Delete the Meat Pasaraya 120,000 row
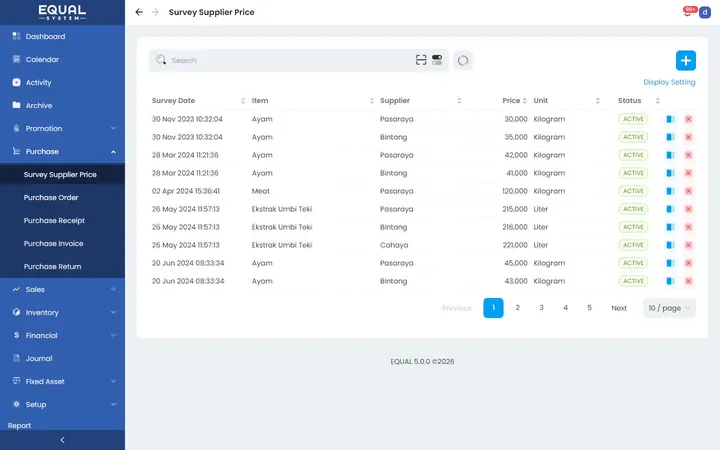 point(688,191)
